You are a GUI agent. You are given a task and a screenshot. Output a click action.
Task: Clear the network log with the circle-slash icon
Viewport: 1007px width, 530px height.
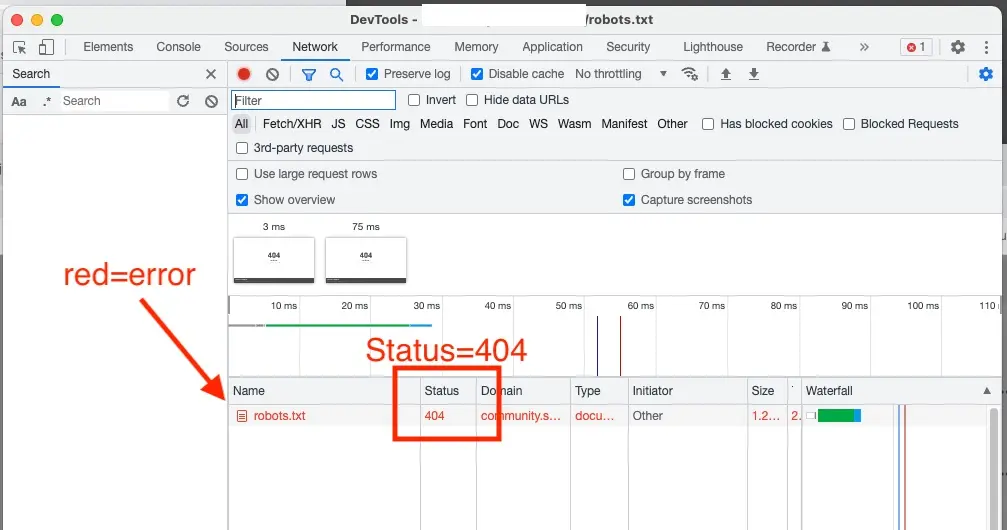click(x=272, y=74)
